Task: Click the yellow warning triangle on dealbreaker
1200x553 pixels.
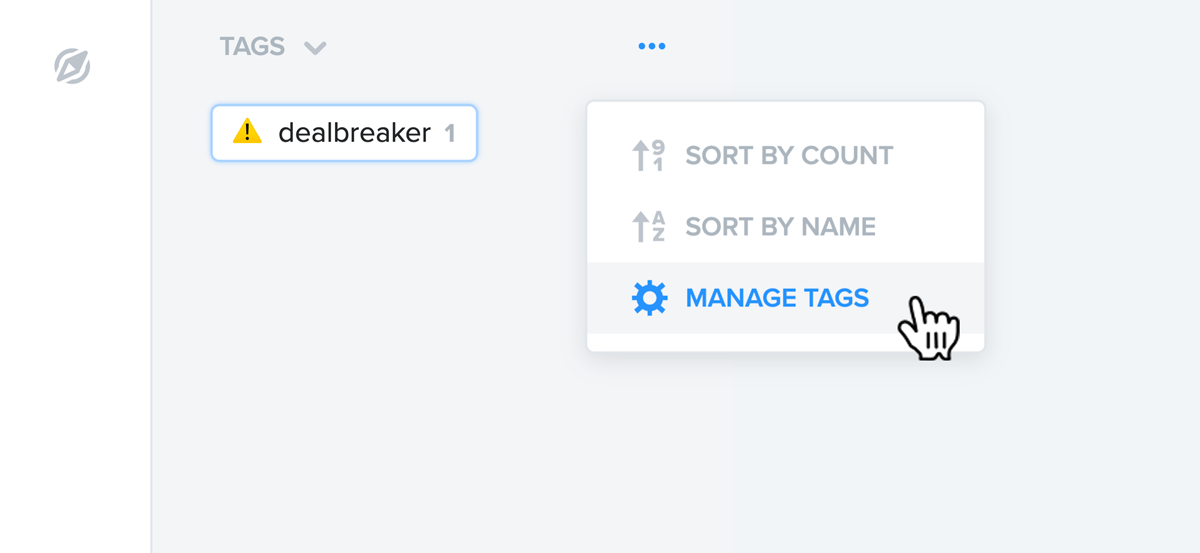Action: pyautogui.click(x=247, y=131)
